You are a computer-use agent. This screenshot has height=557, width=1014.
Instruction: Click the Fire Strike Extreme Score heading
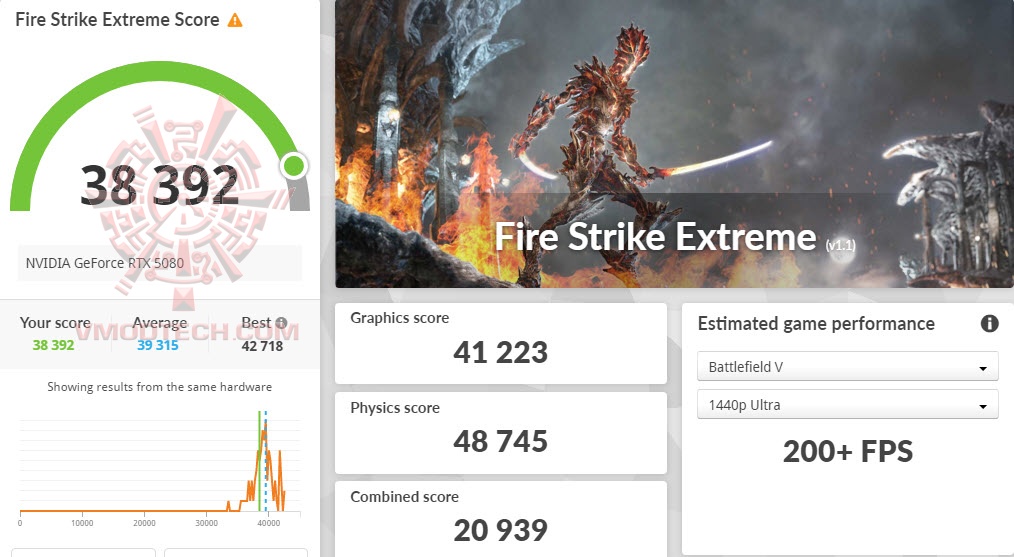pos(117,19)
